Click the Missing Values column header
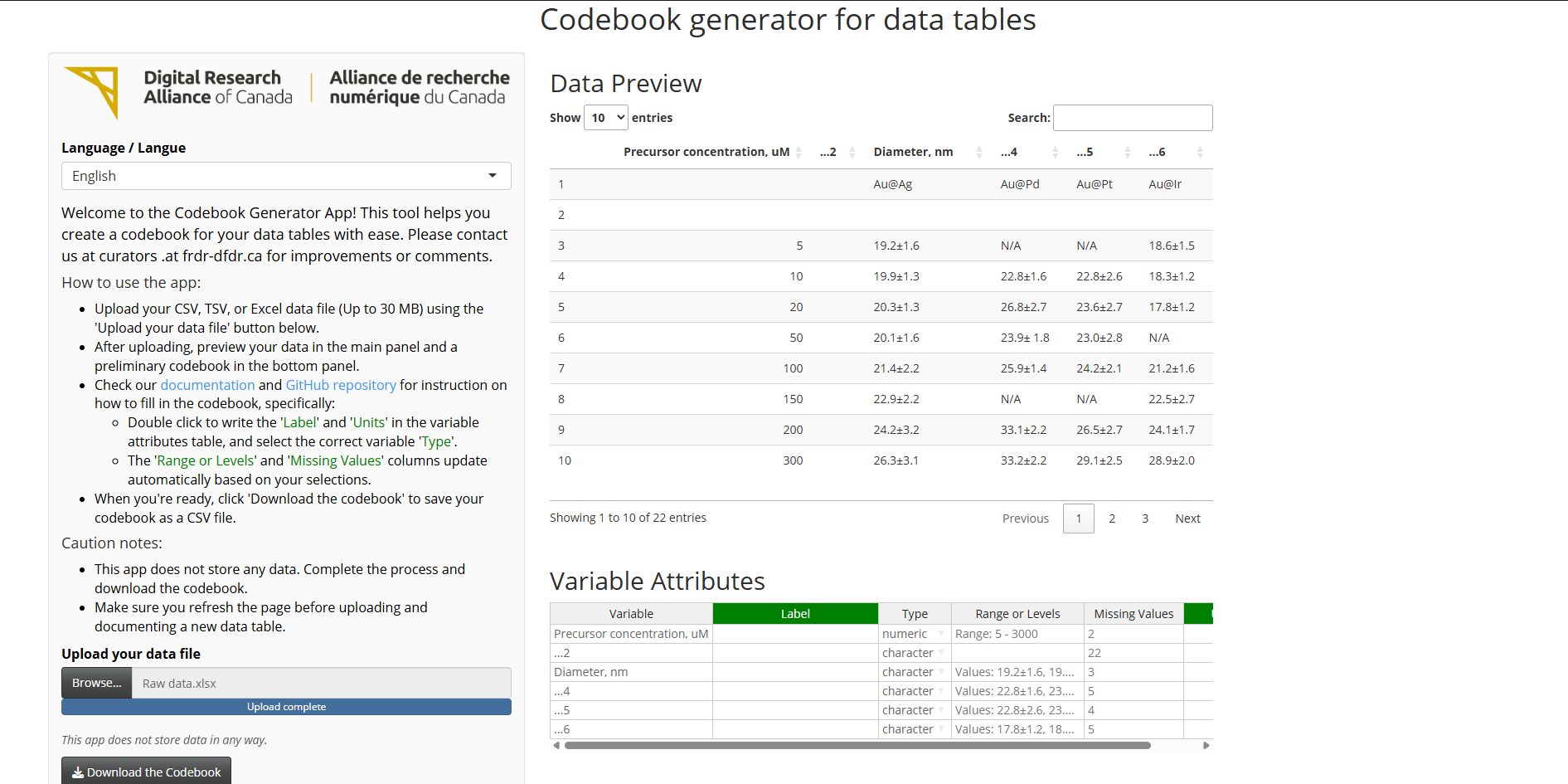The image size is (1568, 784). point(1134,614)
